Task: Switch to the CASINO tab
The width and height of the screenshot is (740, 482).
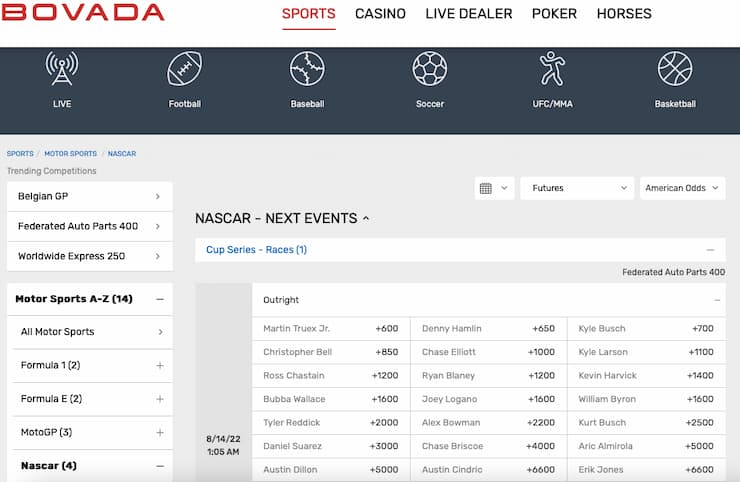Action: click(x=380, y=14)
